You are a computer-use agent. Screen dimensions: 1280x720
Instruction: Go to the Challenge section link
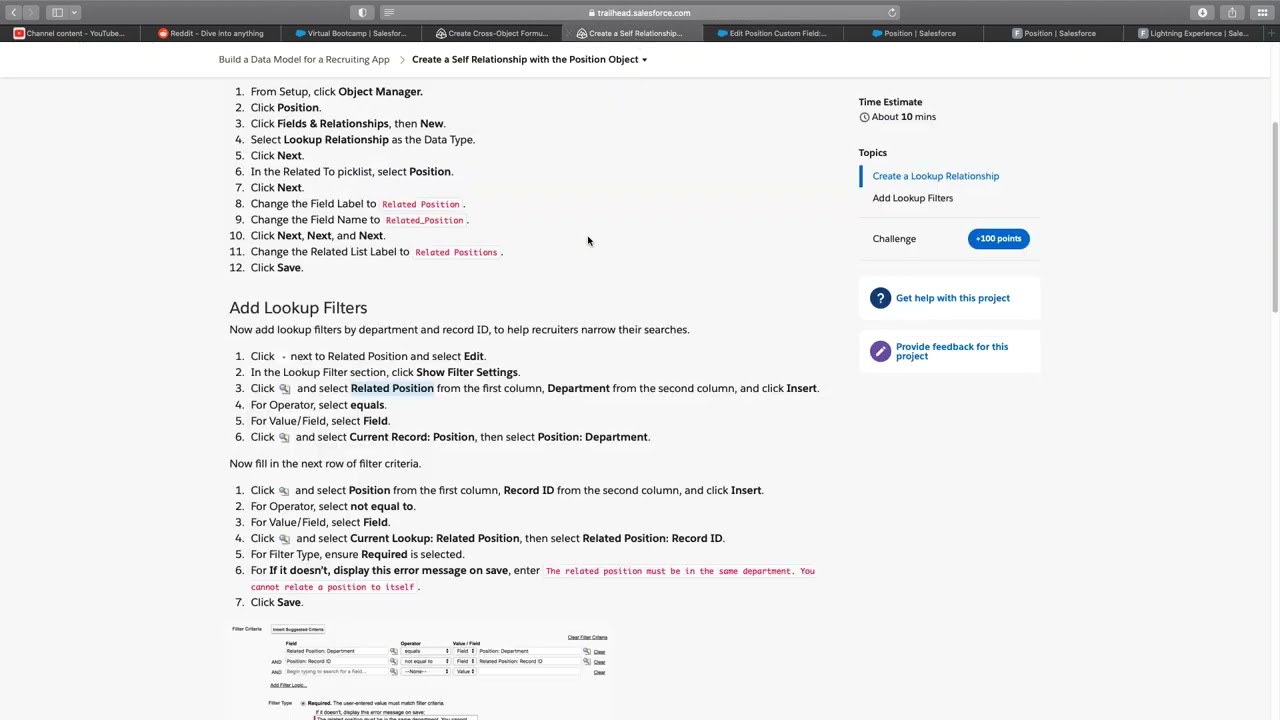coord(894,239)
